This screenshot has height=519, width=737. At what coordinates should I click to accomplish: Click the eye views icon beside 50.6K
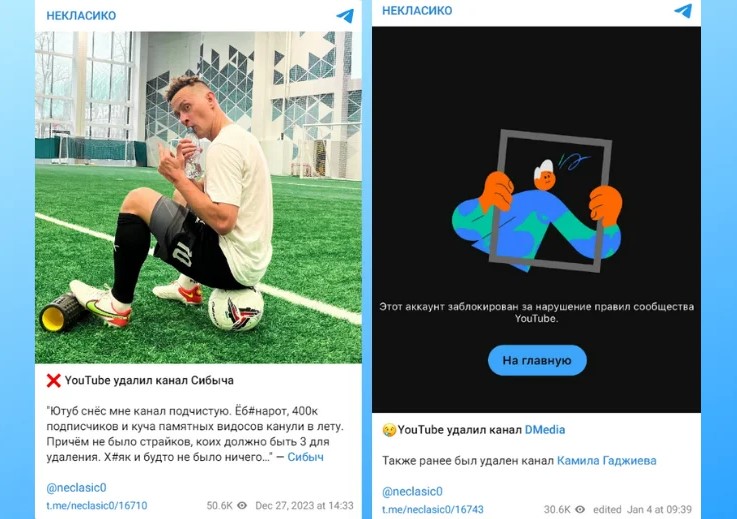(x=242, y=505)
